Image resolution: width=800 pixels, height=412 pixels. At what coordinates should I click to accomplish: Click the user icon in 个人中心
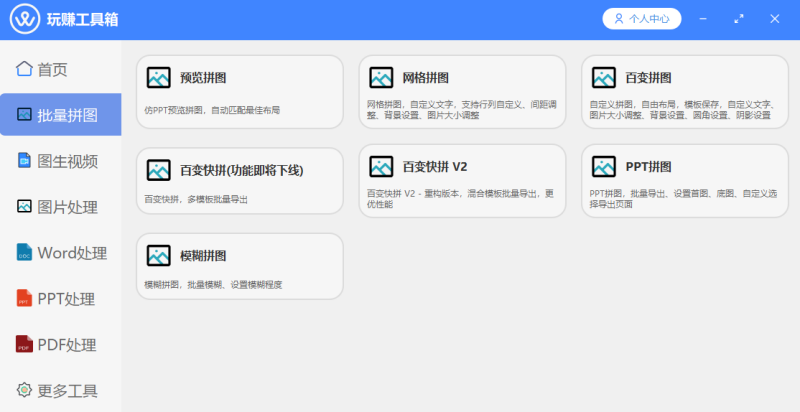(x=619, y=19)
